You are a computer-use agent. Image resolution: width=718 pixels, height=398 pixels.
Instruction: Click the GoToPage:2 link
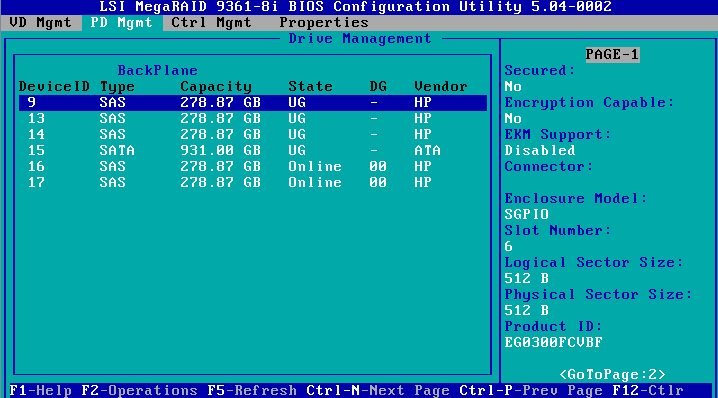pos(612,375)
